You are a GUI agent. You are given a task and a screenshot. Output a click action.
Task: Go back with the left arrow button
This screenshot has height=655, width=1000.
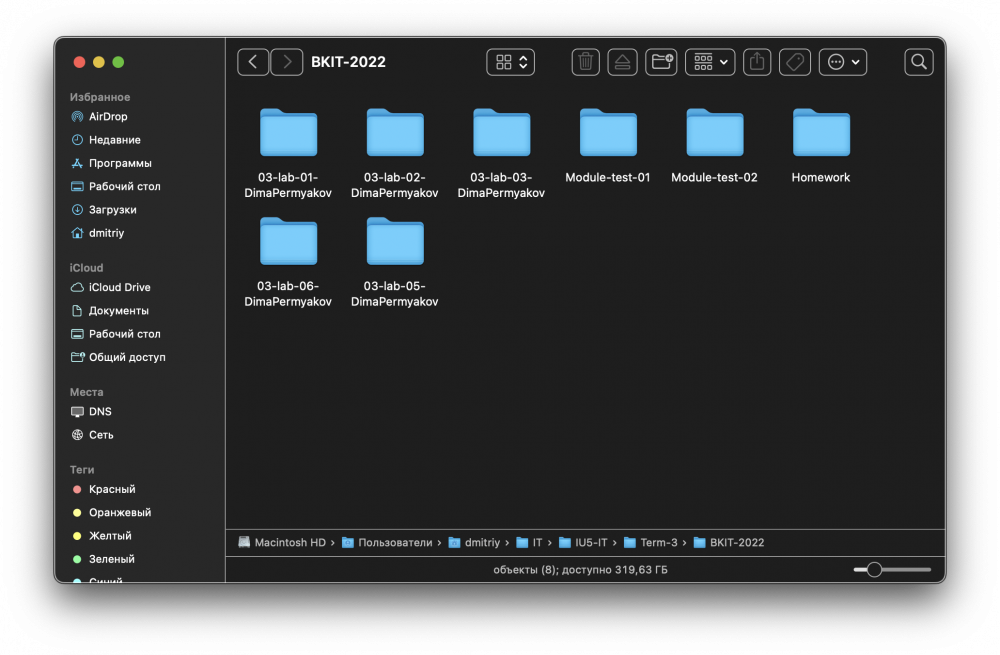tap(253, 62)
